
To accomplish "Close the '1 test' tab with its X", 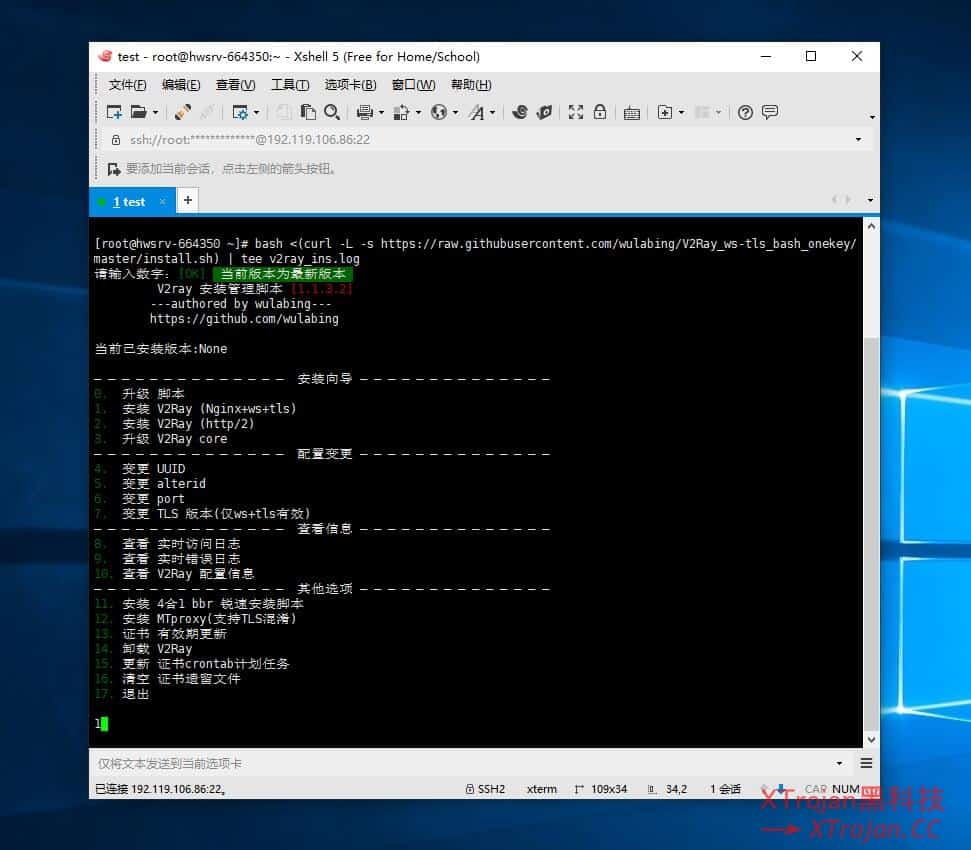I will (x=162, y=201).
